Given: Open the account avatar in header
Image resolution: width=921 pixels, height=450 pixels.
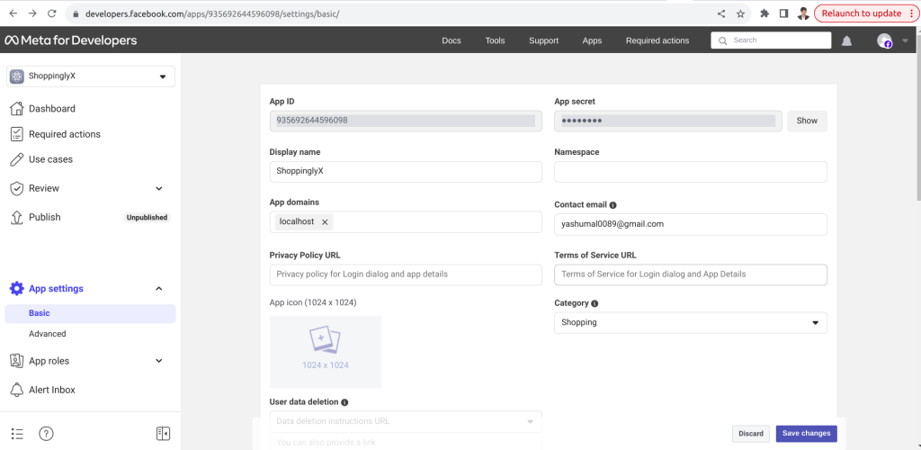Looking at the screenshot, I should point(884,41).
